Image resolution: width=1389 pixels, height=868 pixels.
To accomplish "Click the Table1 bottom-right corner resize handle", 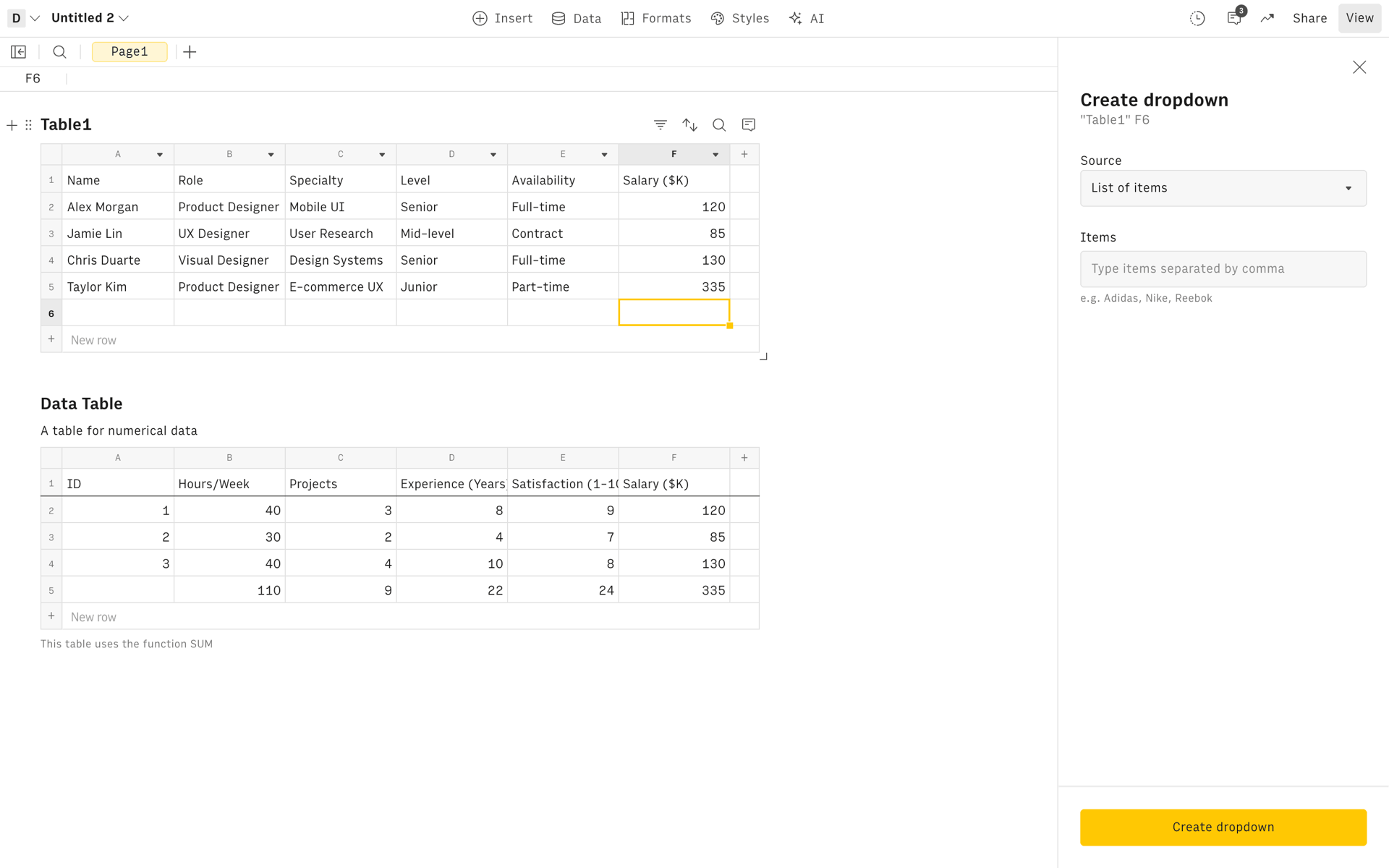I will 763,357.
